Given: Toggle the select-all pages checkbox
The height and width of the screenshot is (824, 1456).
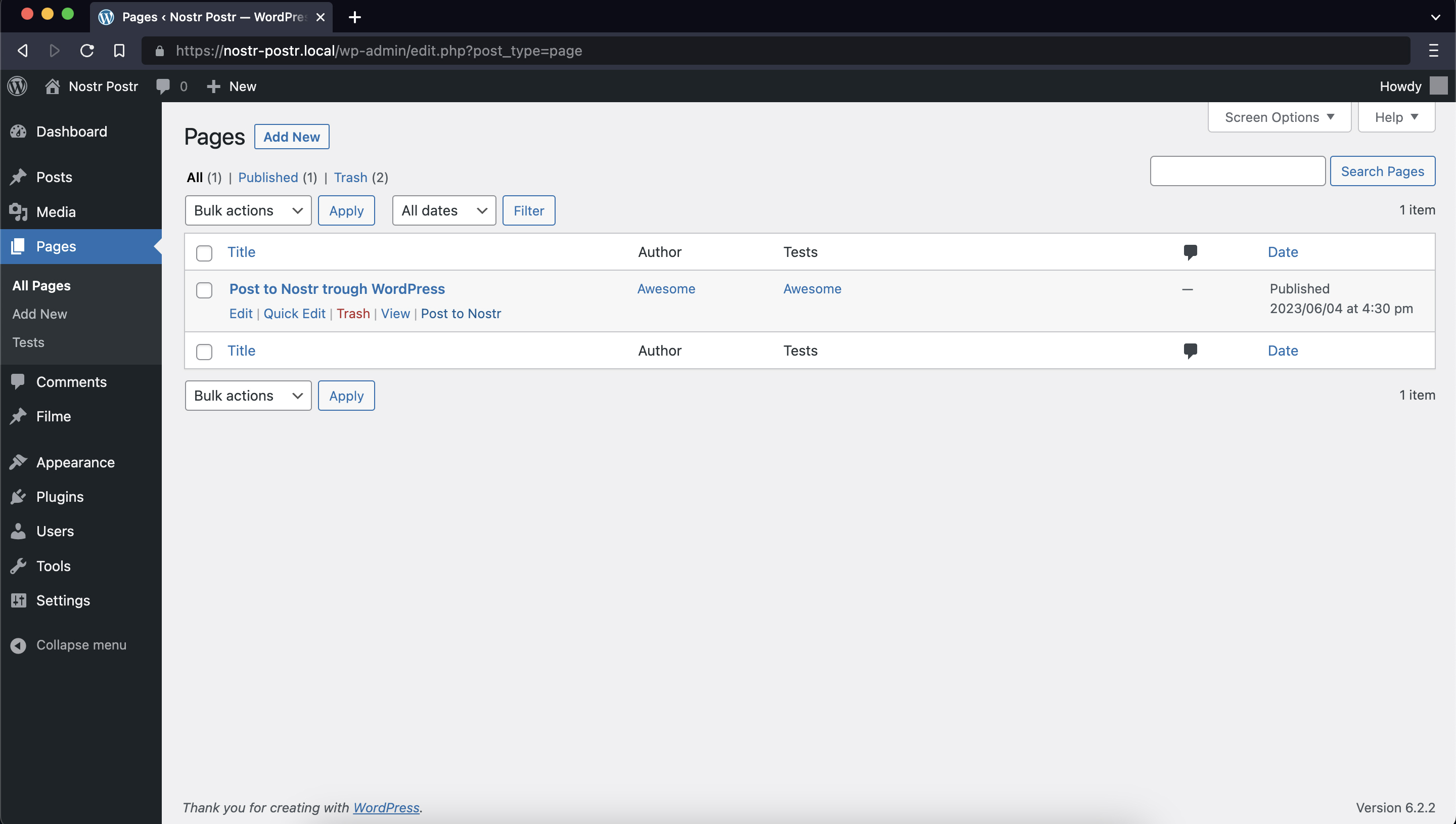Looking at the screenshot, I should (x=204, y=252).
